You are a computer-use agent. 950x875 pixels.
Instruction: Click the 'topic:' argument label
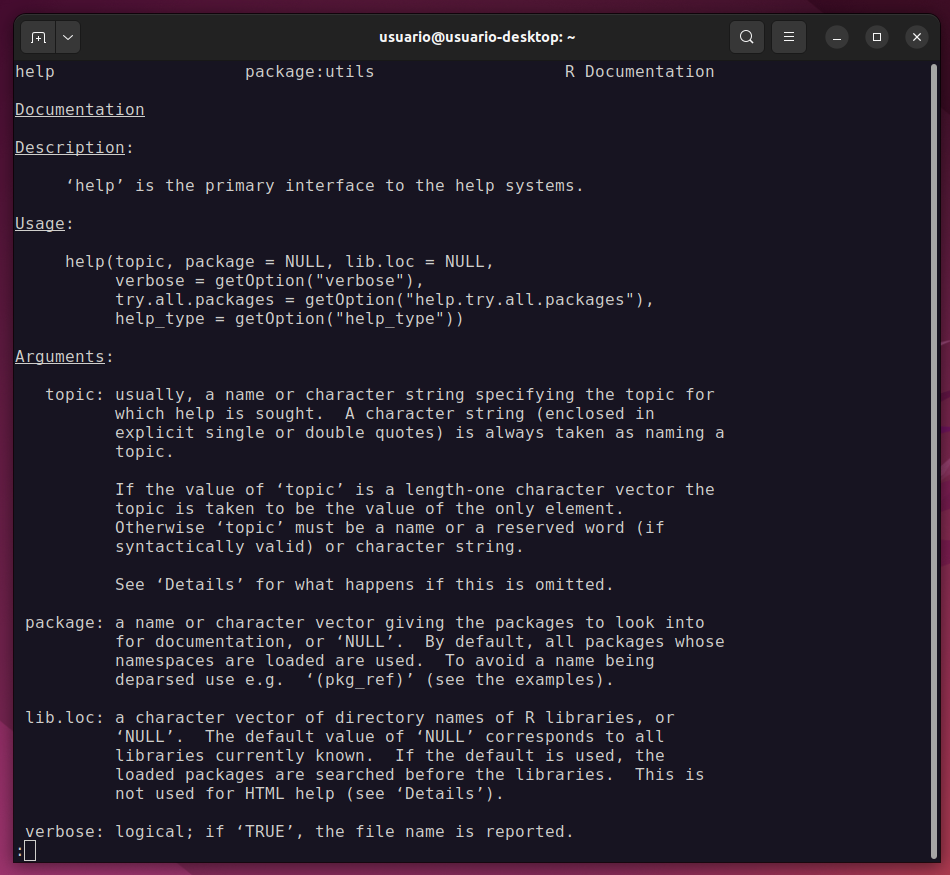75,395
